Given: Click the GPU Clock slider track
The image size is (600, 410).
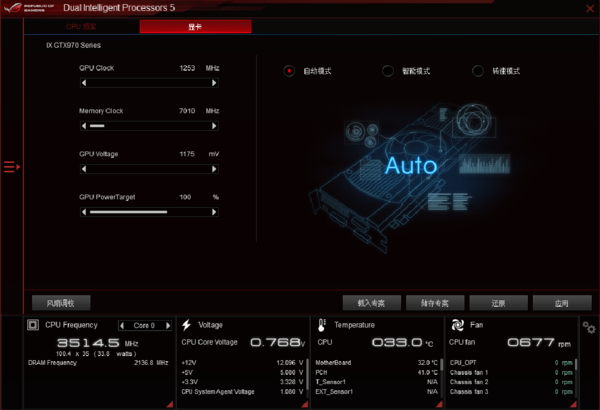Looking at the screenshot, I should pyautogui.click(x=149, y=83).
